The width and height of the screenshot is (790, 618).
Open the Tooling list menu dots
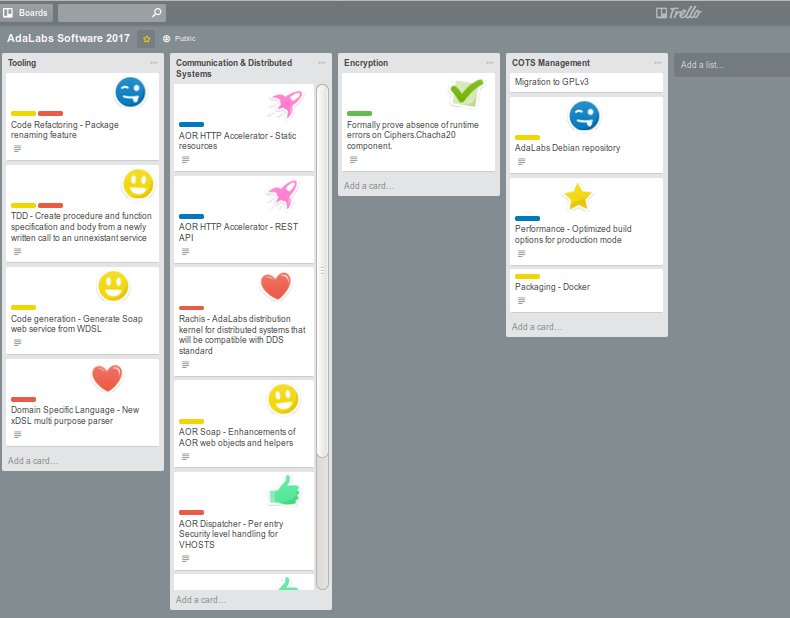pyautogui.click(x=153, y=63)
